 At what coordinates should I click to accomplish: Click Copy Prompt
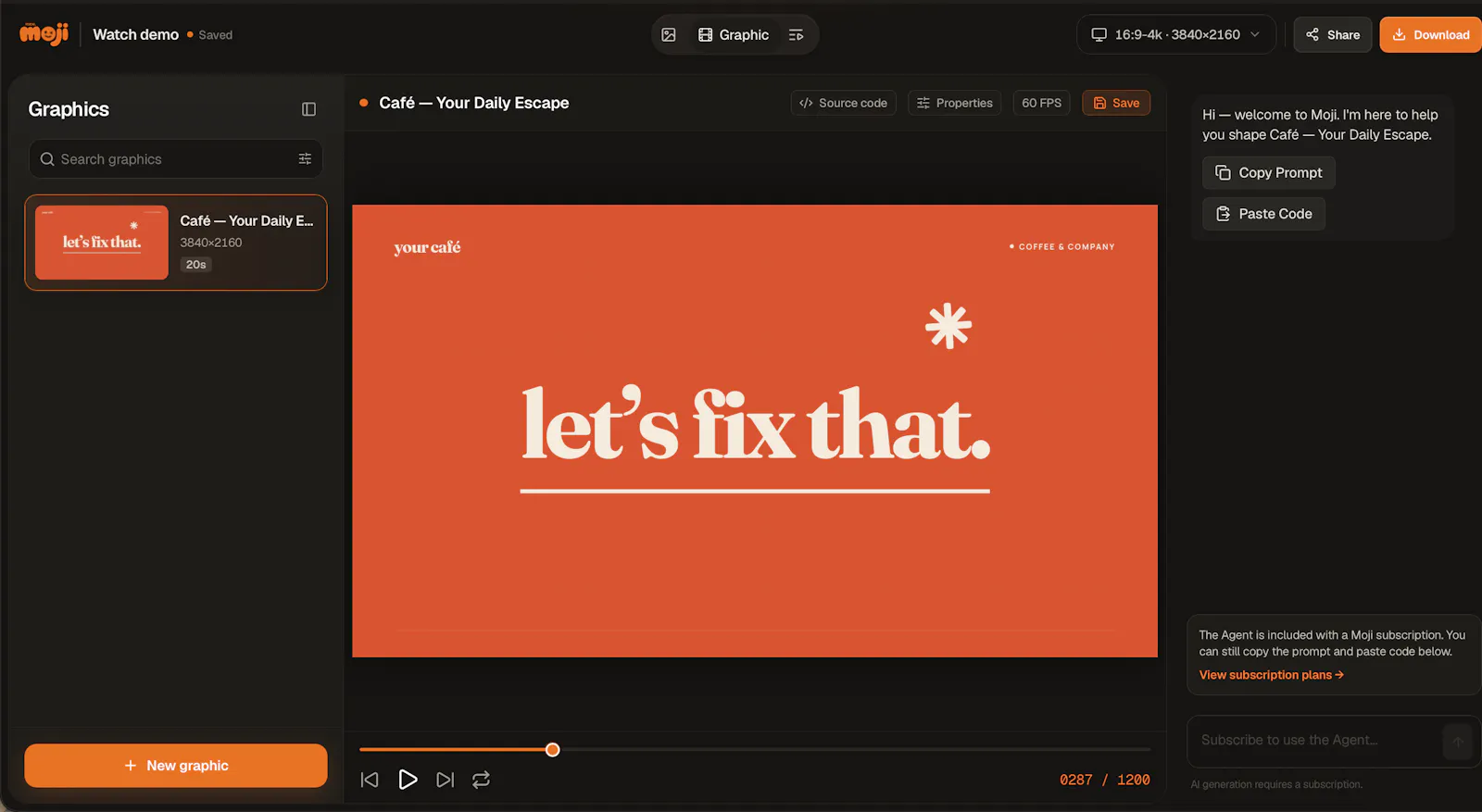[x=1269, y=173]
